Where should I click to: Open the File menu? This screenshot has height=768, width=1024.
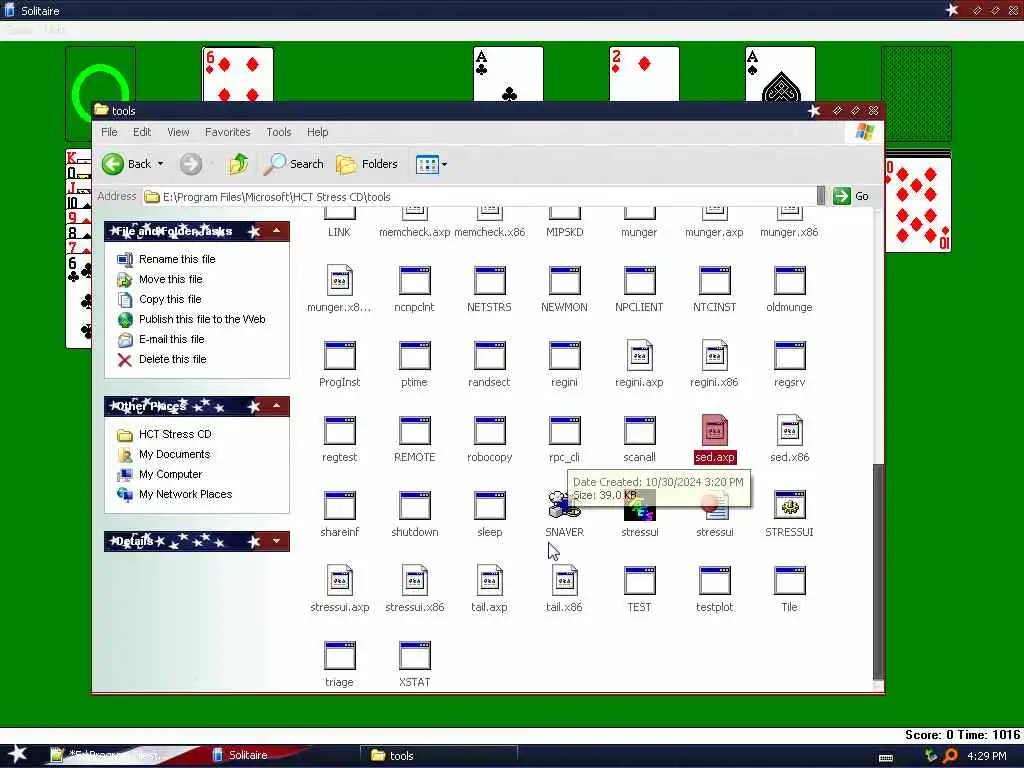[x=109, y=132]
